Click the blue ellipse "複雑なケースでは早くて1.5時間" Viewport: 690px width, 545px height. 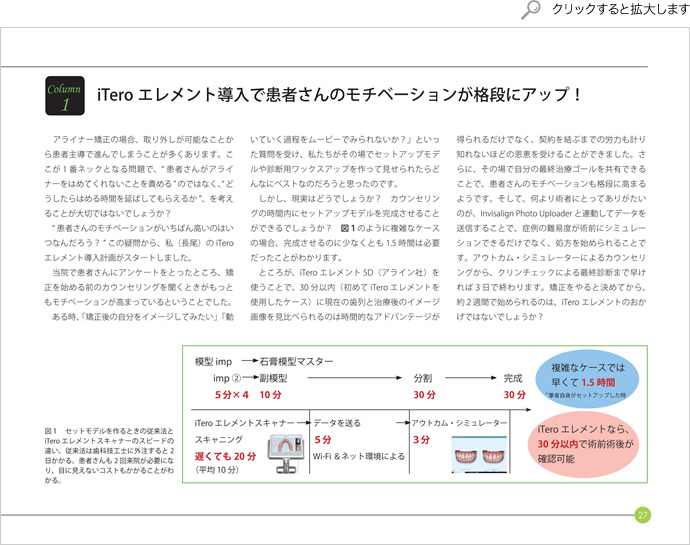pyautogui.click(x=587, y=379)
